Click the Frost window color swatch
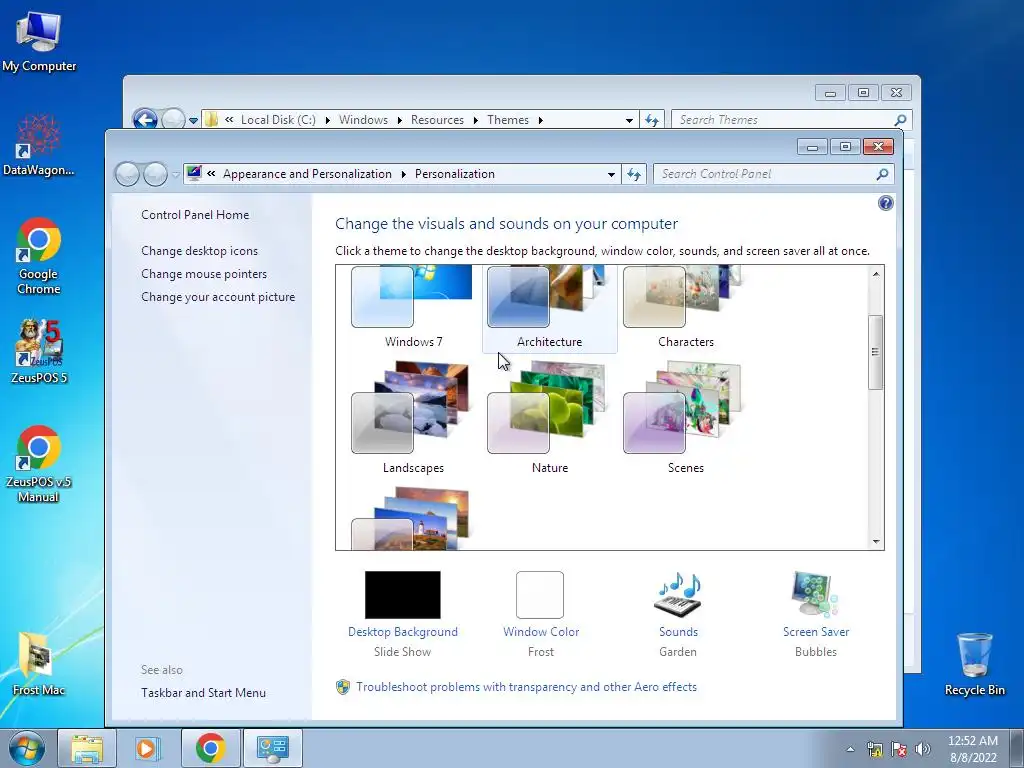1024x768 pixels. pos(539,595)
